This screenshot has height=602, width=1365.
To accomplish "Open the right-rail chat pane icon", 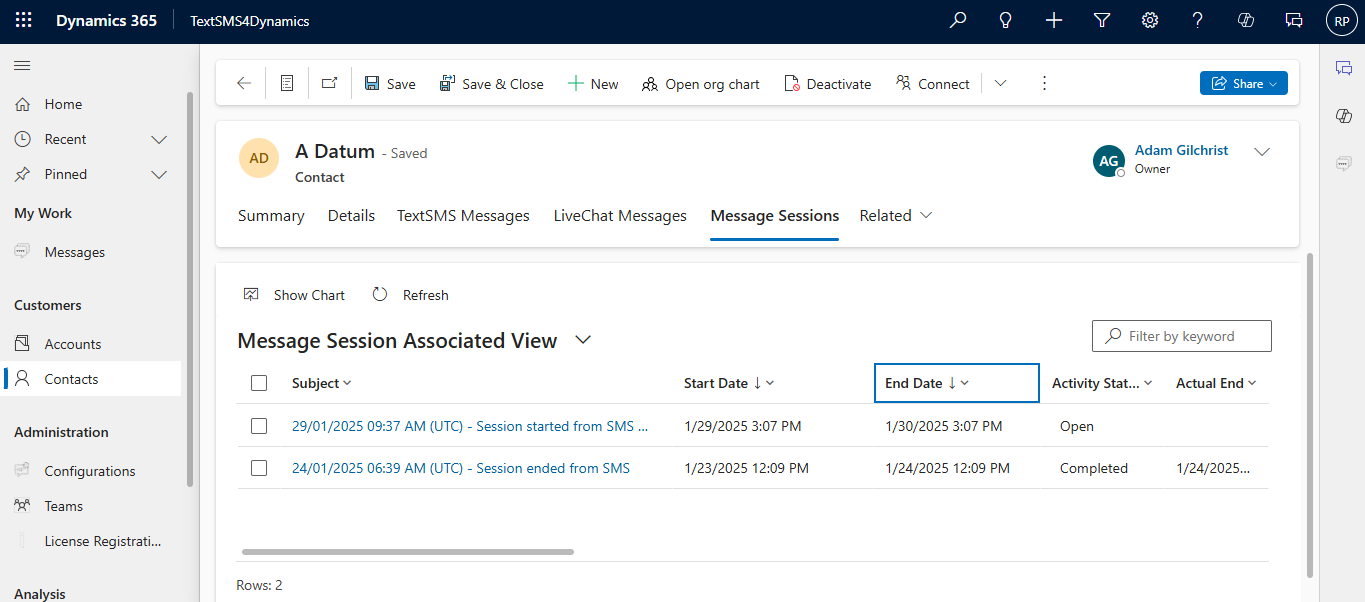I will pos(1343,67).
